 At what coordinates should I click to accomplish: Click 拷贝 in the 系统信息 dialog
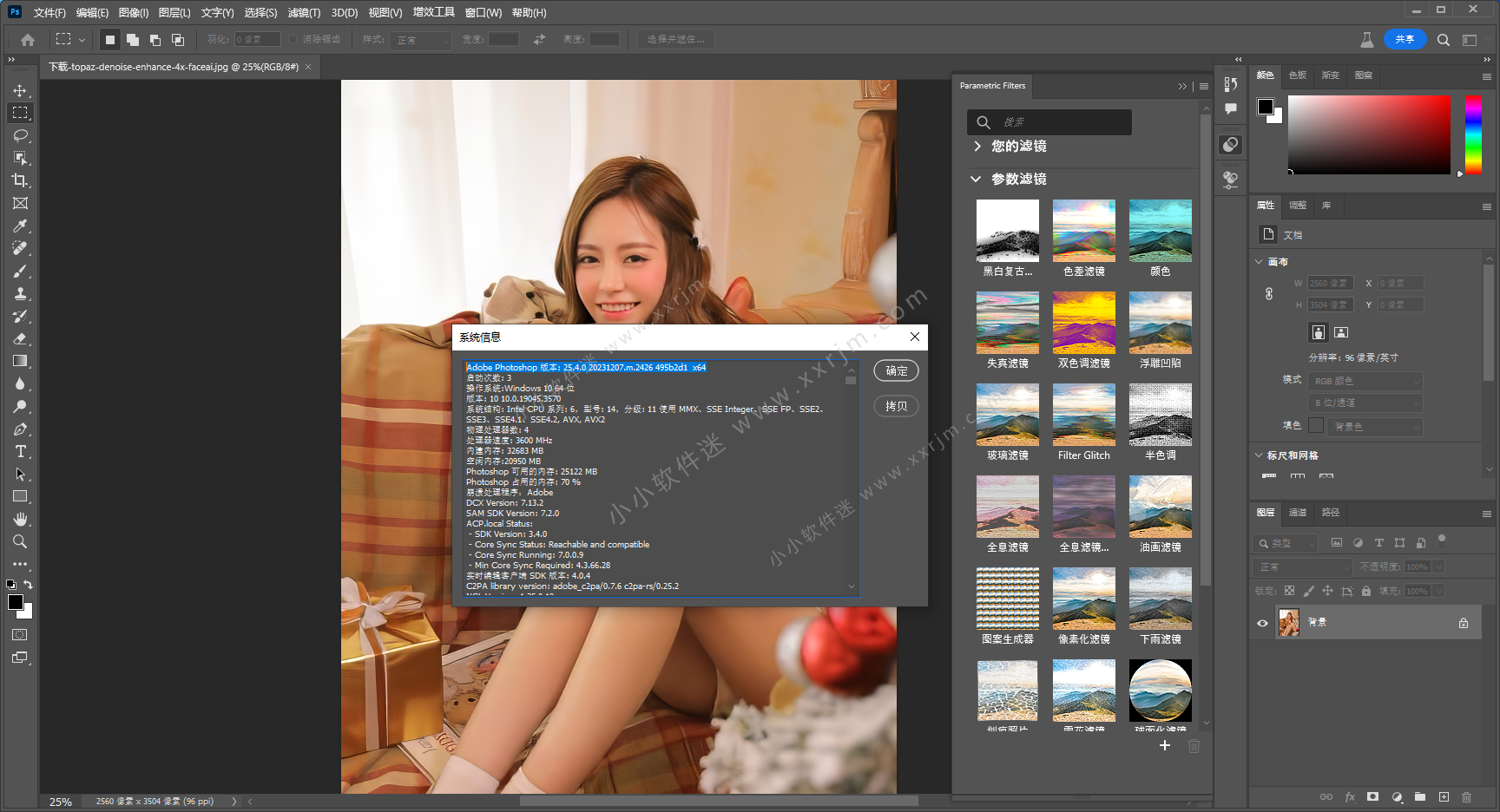click(896, 406)
